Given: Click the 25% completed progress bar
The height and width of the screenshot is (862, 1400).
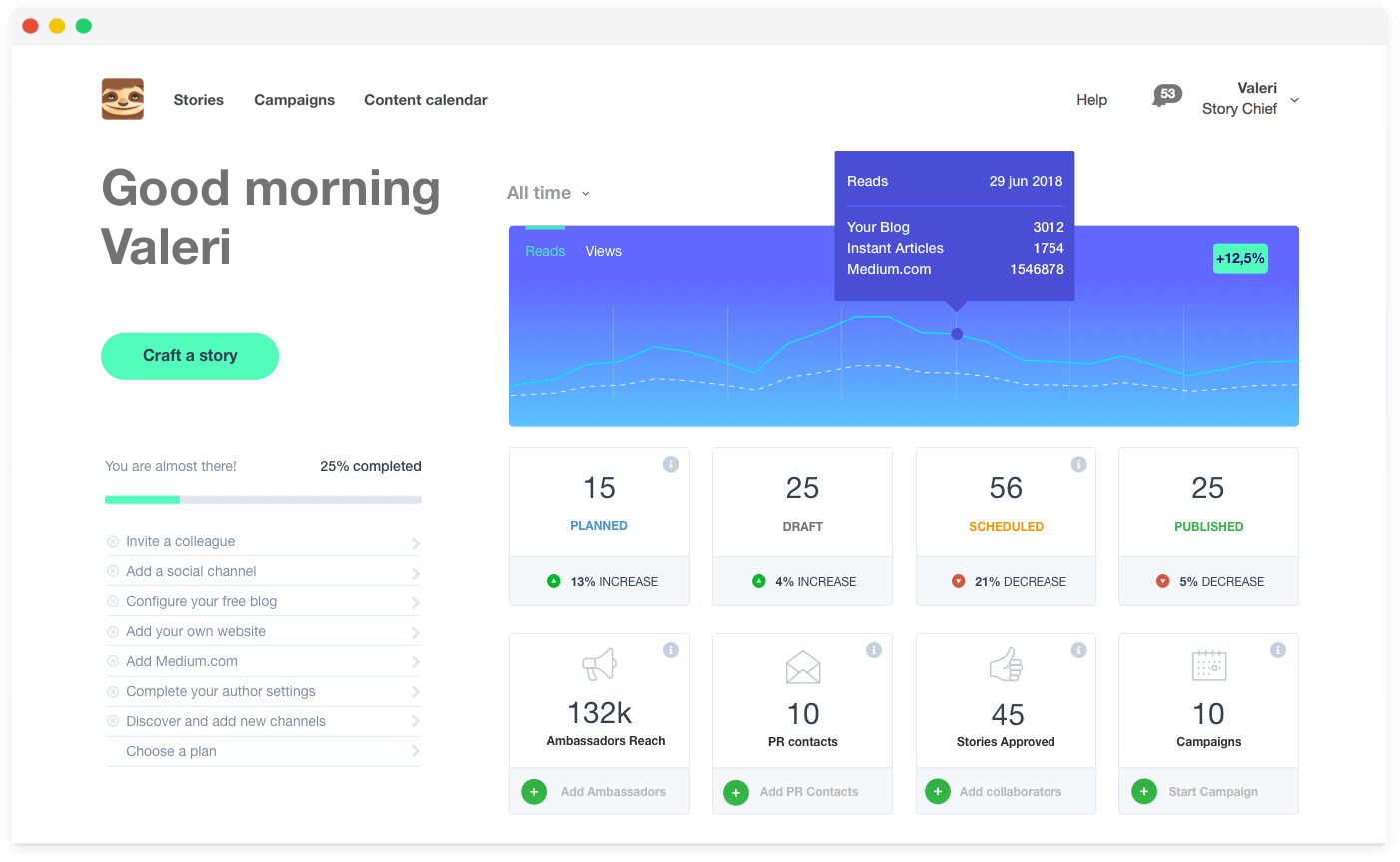Looking at the screenshot, I should tap(264, 499).
